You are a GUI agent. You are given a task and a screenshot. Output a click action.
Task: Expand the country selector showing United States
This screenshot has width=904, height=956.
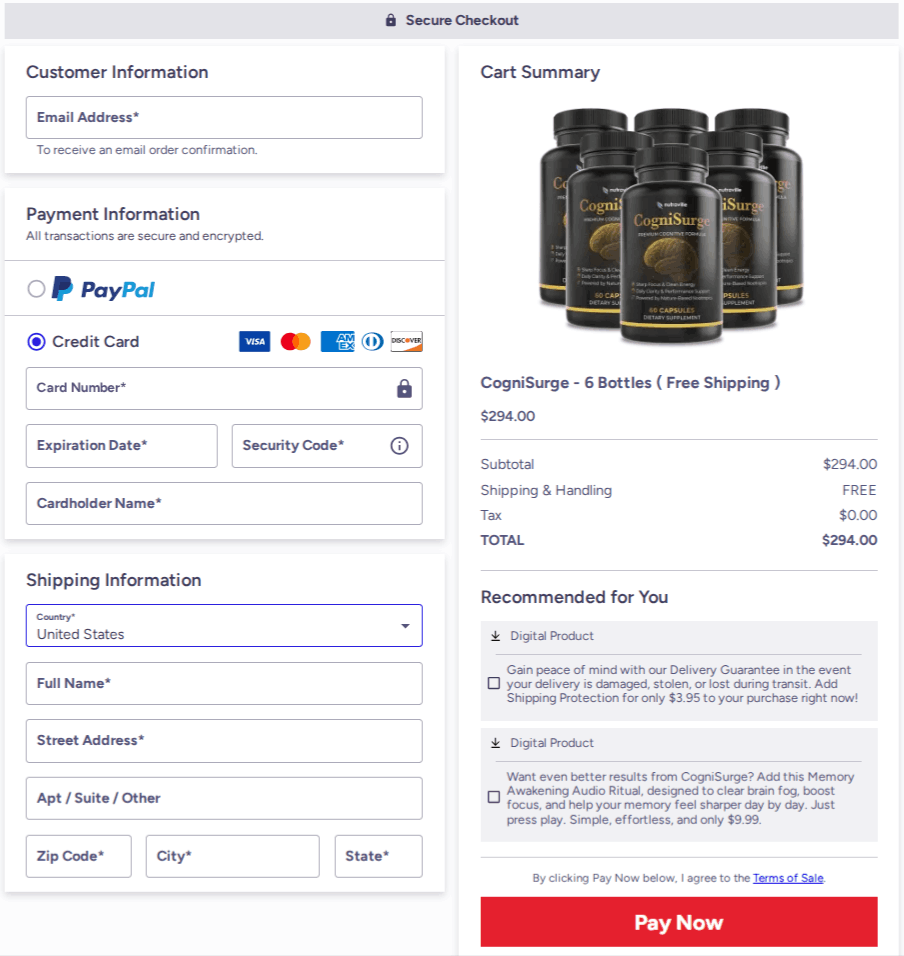coord(224,624)
